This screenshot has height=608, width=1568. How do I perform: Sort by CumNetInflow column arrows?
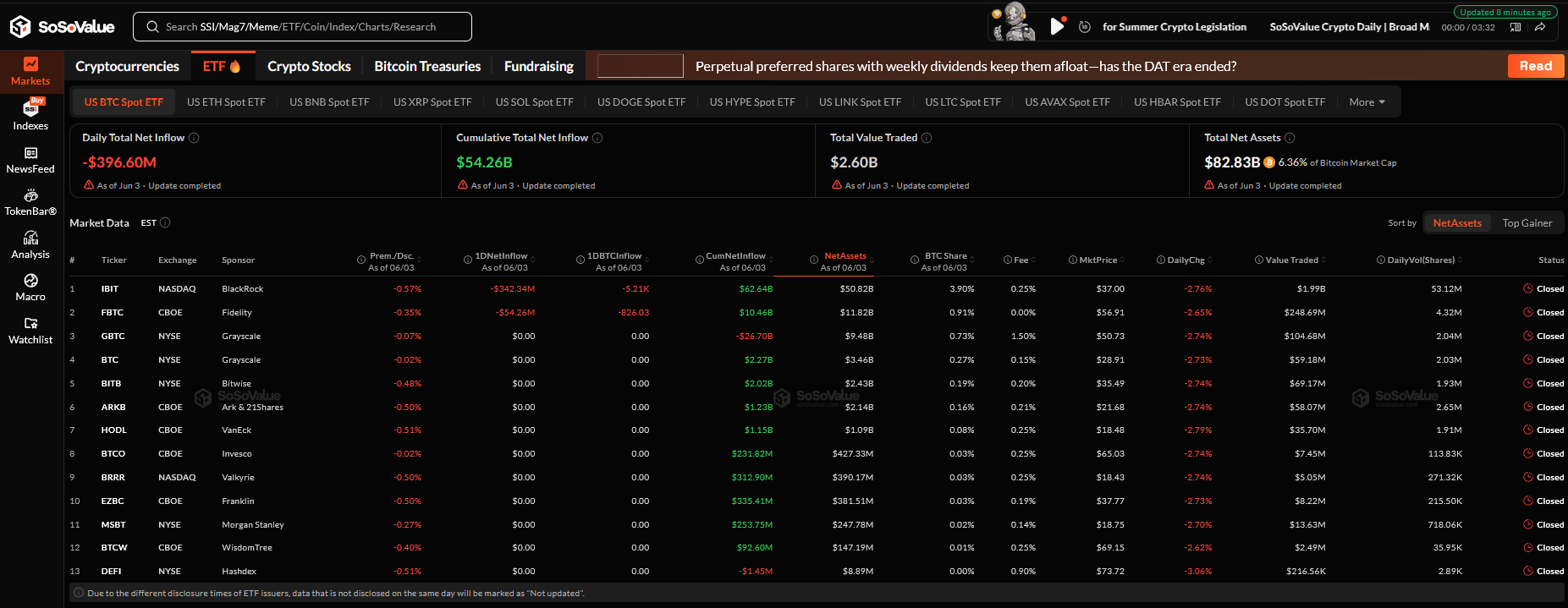coord(771,260)
